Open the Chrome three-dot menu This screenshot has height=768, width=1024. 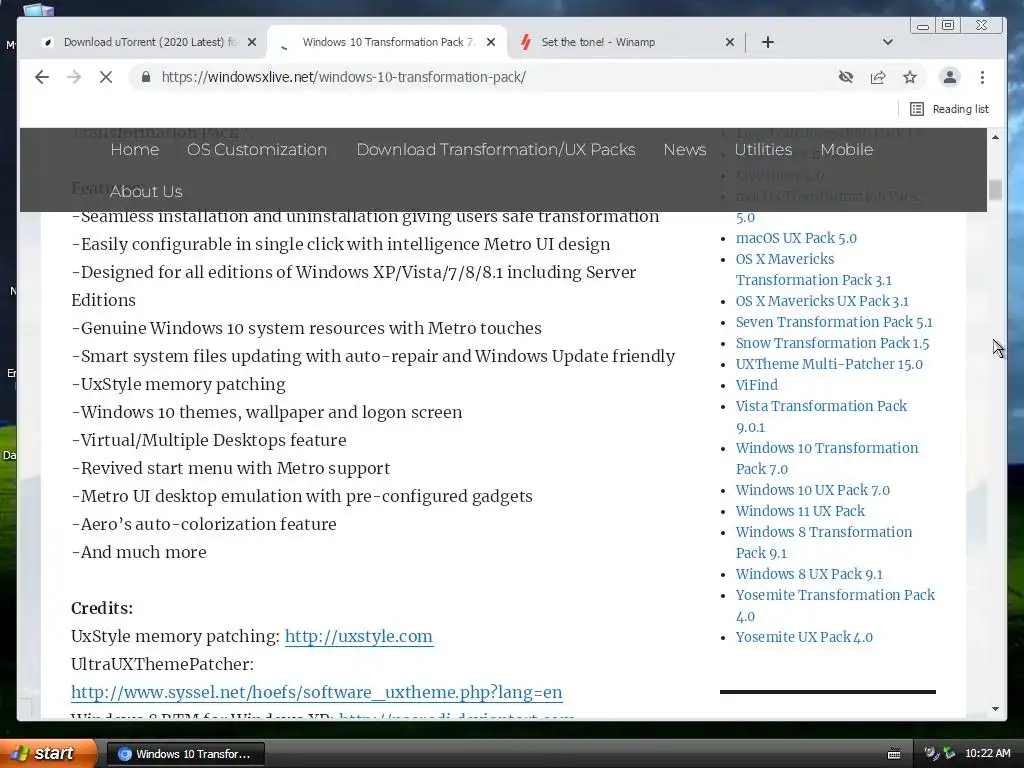982,77
